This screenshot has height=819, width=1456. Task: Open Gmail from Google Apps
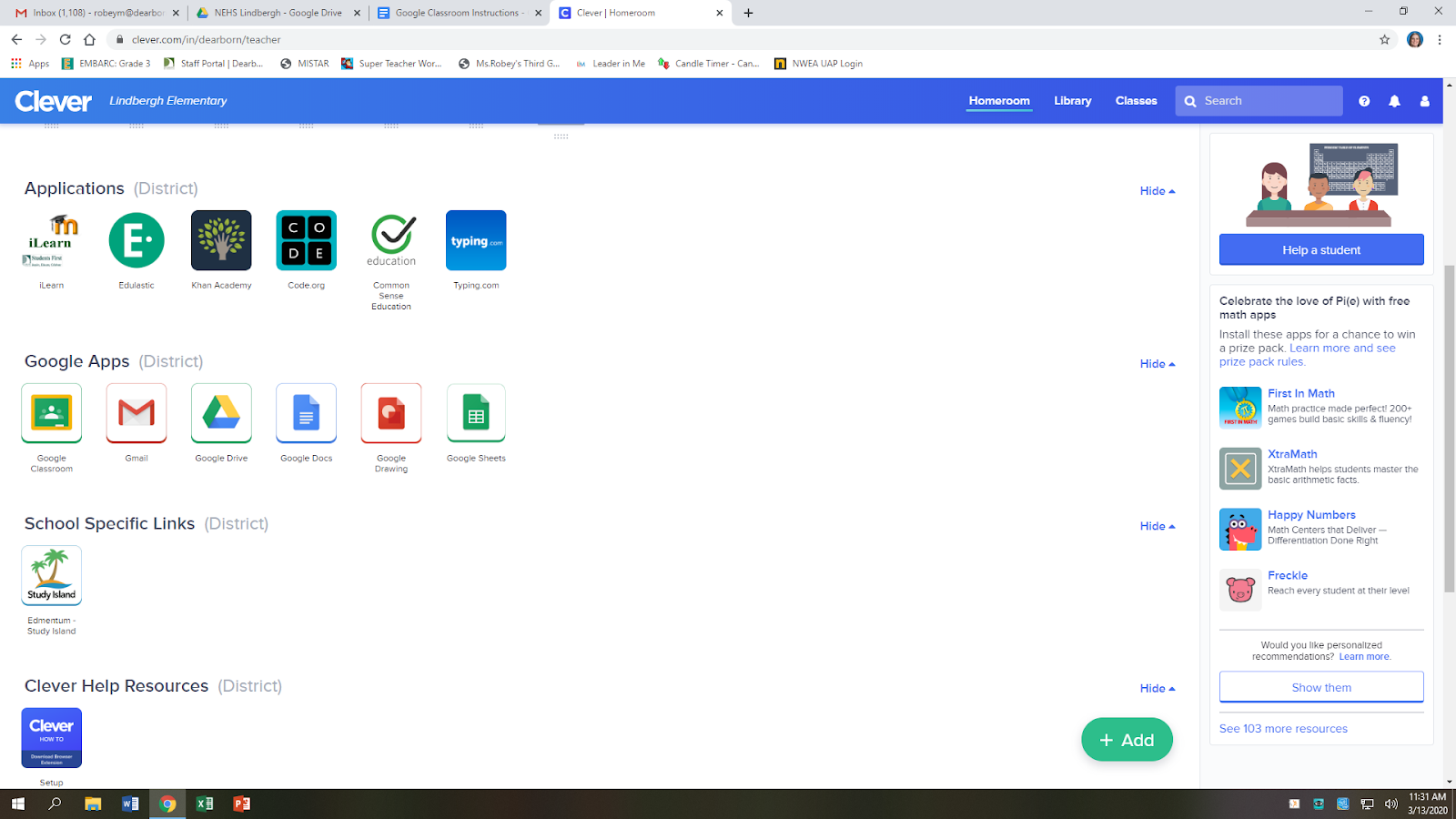136,413
